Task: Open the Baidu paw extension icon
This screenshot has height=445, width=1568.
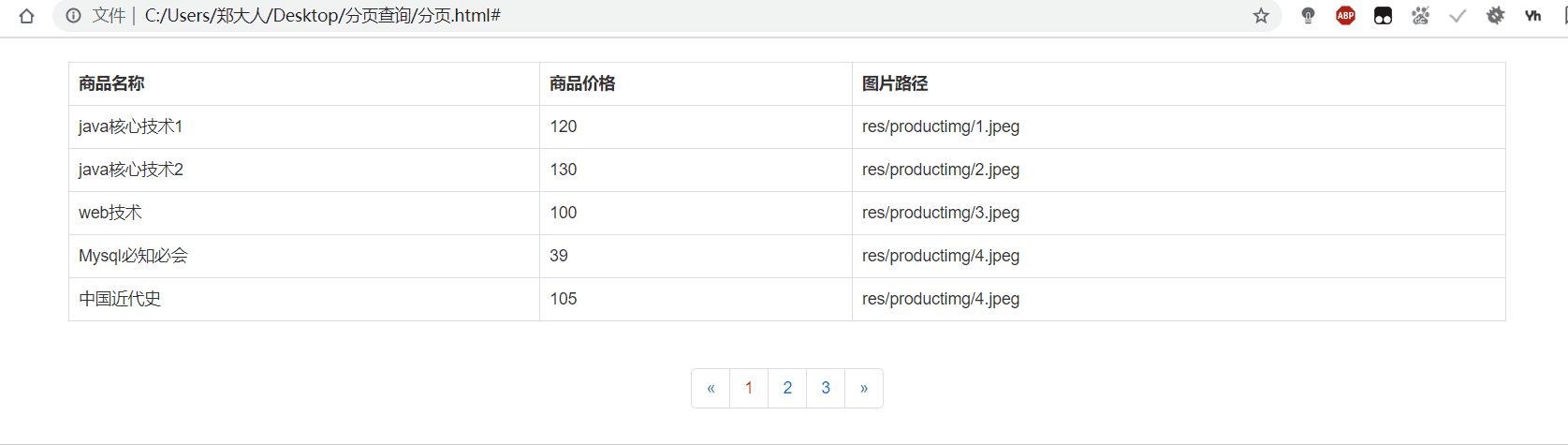Action: pyautogui.click(x=1420, y=16)
